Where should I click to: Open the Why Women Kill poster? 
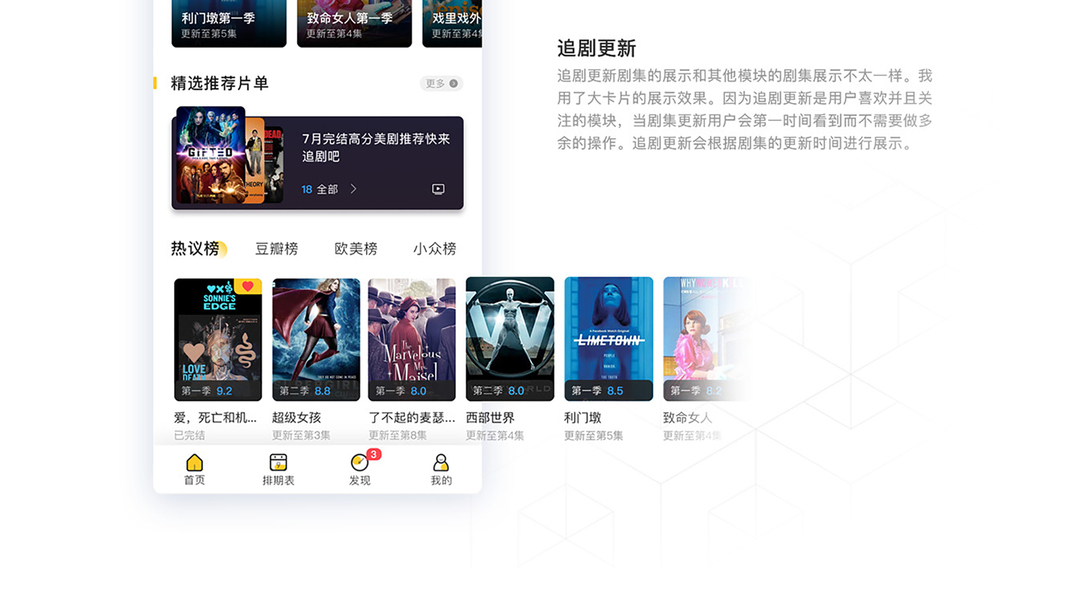tap(706, 339)
